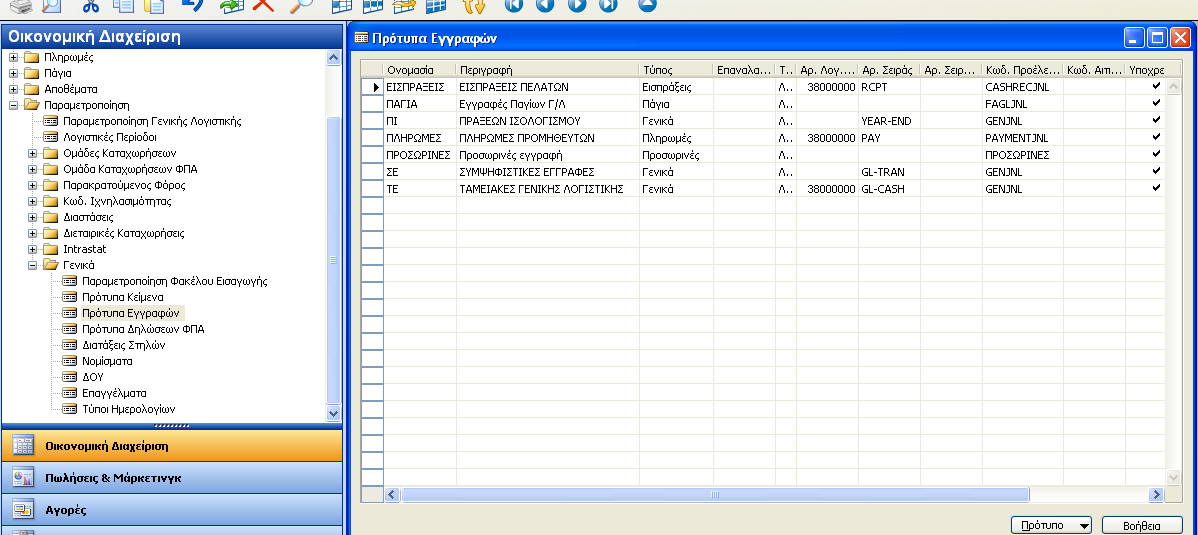Viewport: 1198px width, 535px height.
Task: Open Παραμετροποίηση Γενικής Λογιστικής in tree
Action: coord(152,122)
